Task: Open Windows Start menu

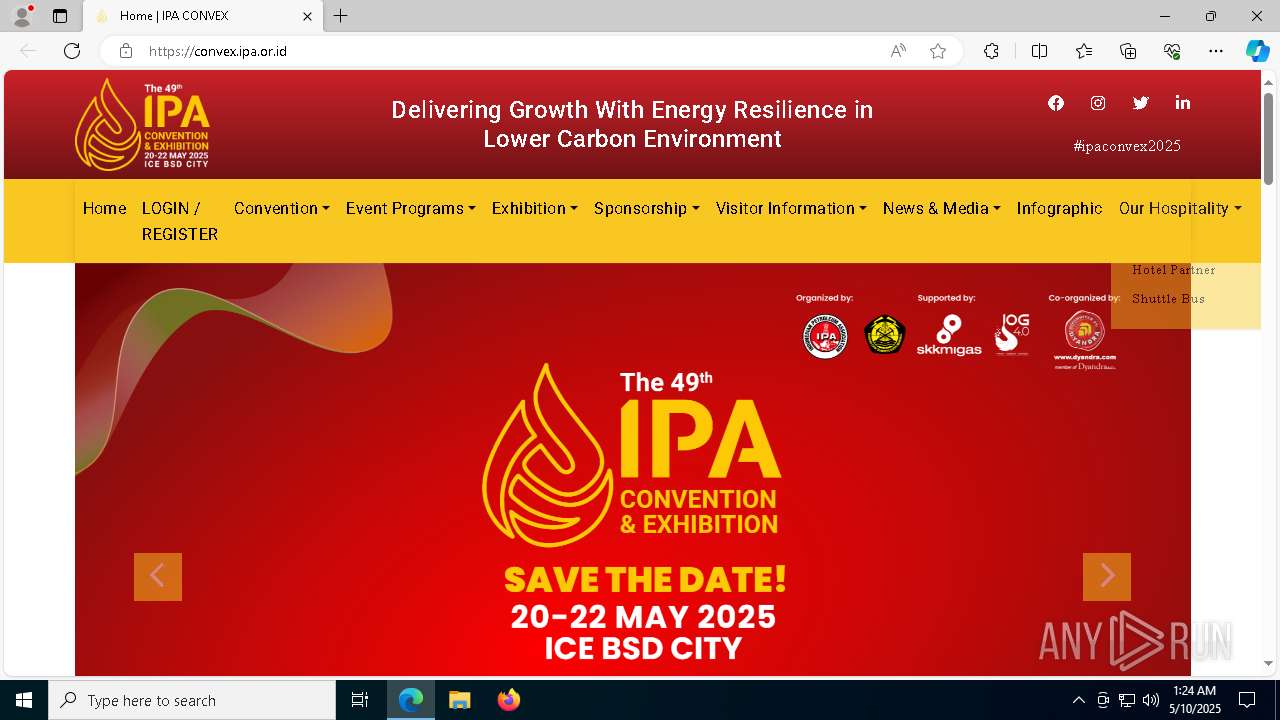Action: tap(24, 700)
